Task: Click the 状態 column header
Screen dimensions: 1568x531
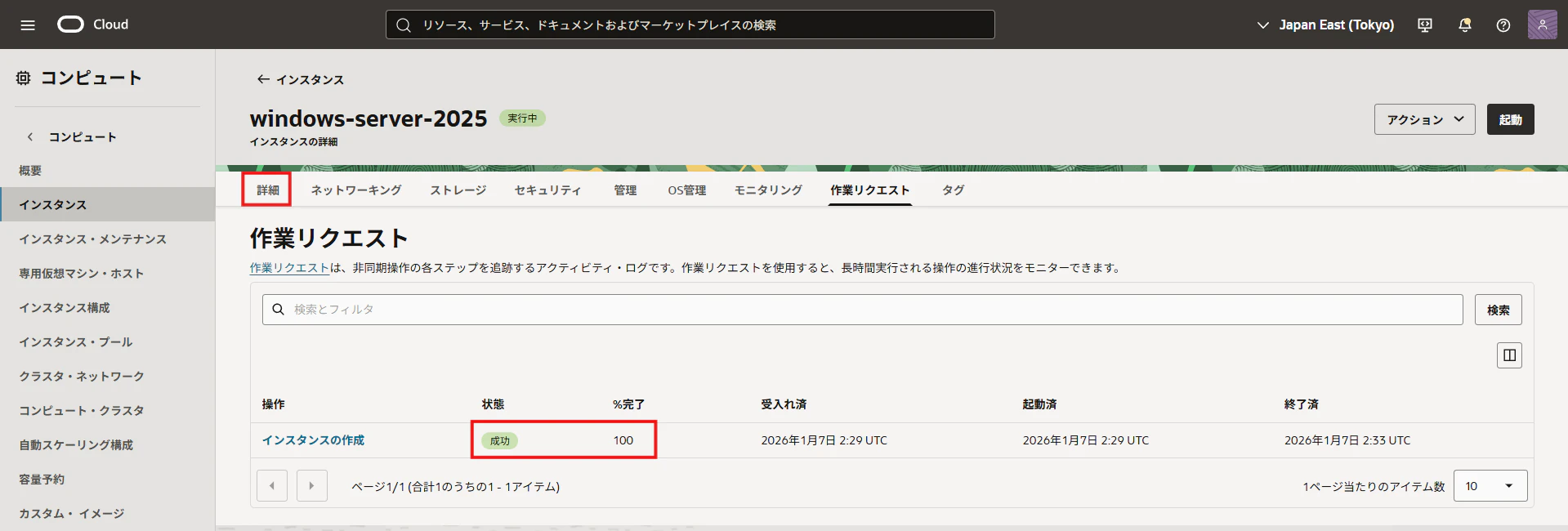Action: (x=493, y=404)
